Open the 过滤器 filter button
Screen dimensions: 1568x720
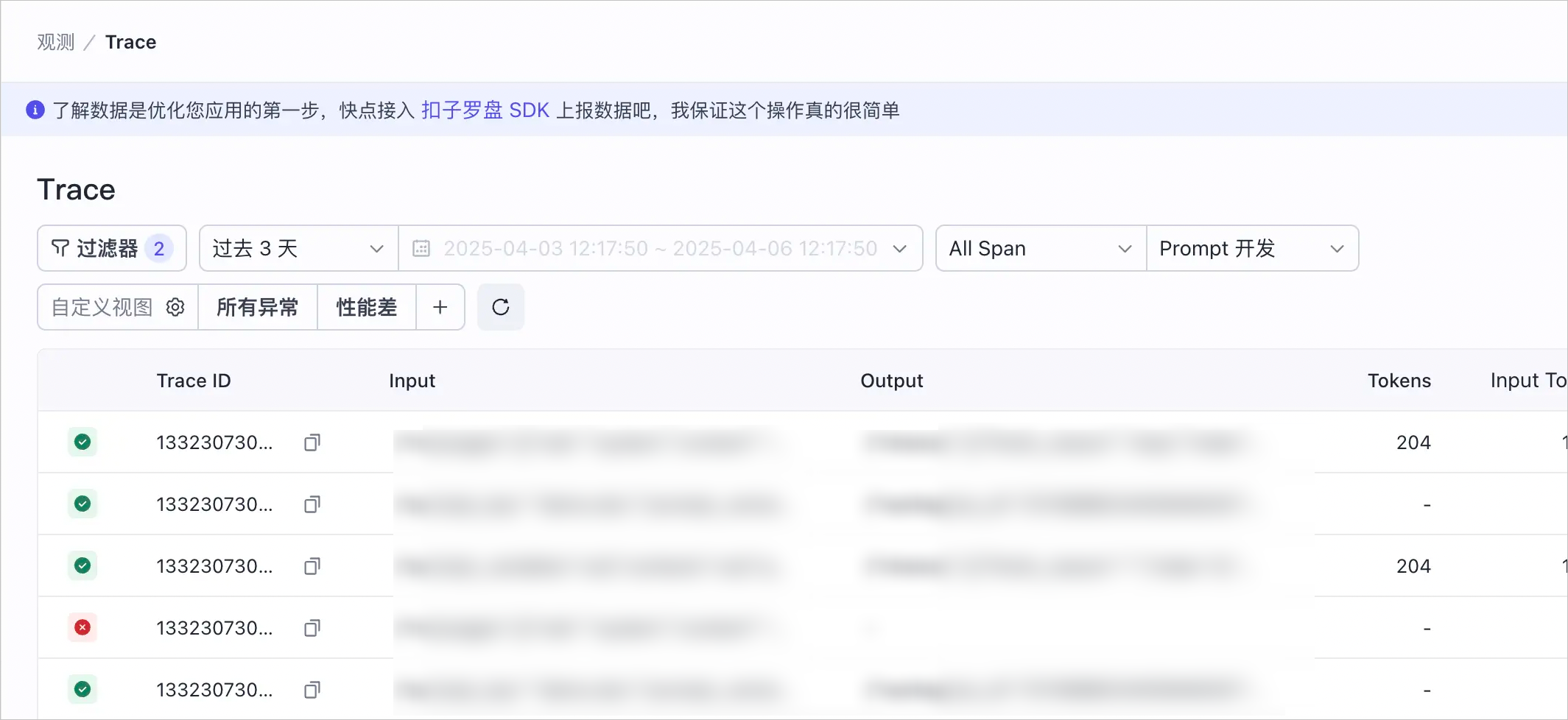click(x=112, y=248)
